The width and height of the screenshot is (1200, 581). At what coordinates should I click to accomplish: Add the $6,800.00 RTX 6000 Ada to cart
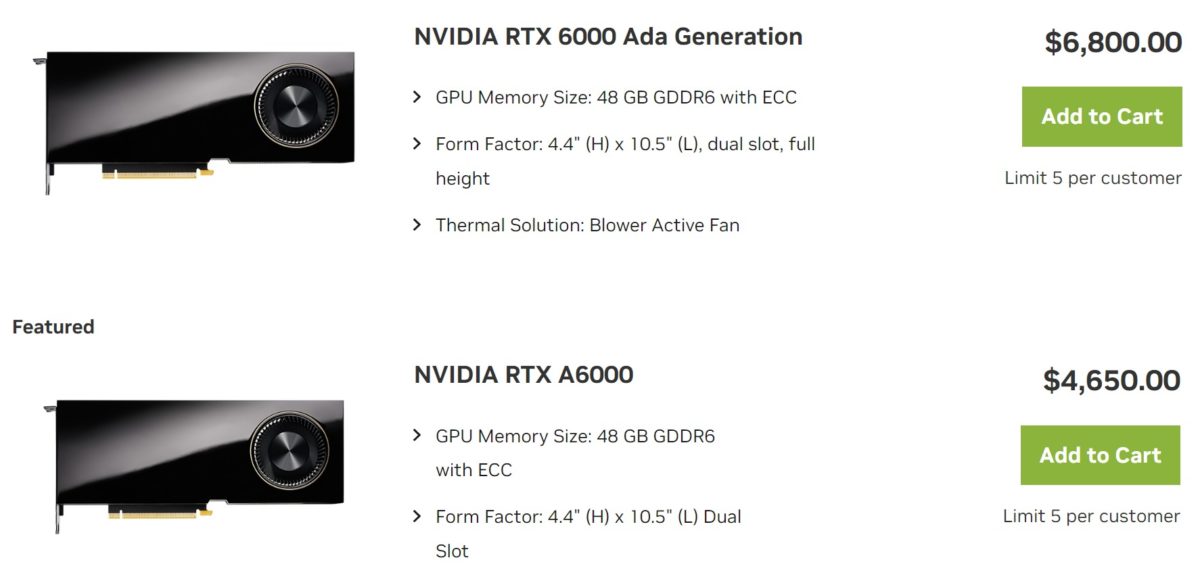(1101, 117)
